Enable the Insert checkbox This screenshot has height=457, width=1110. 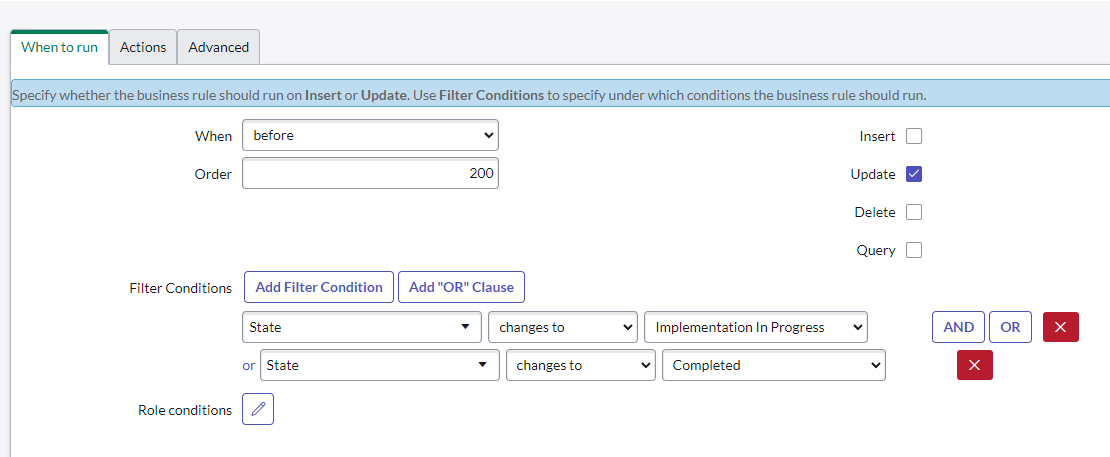(914, 136)
